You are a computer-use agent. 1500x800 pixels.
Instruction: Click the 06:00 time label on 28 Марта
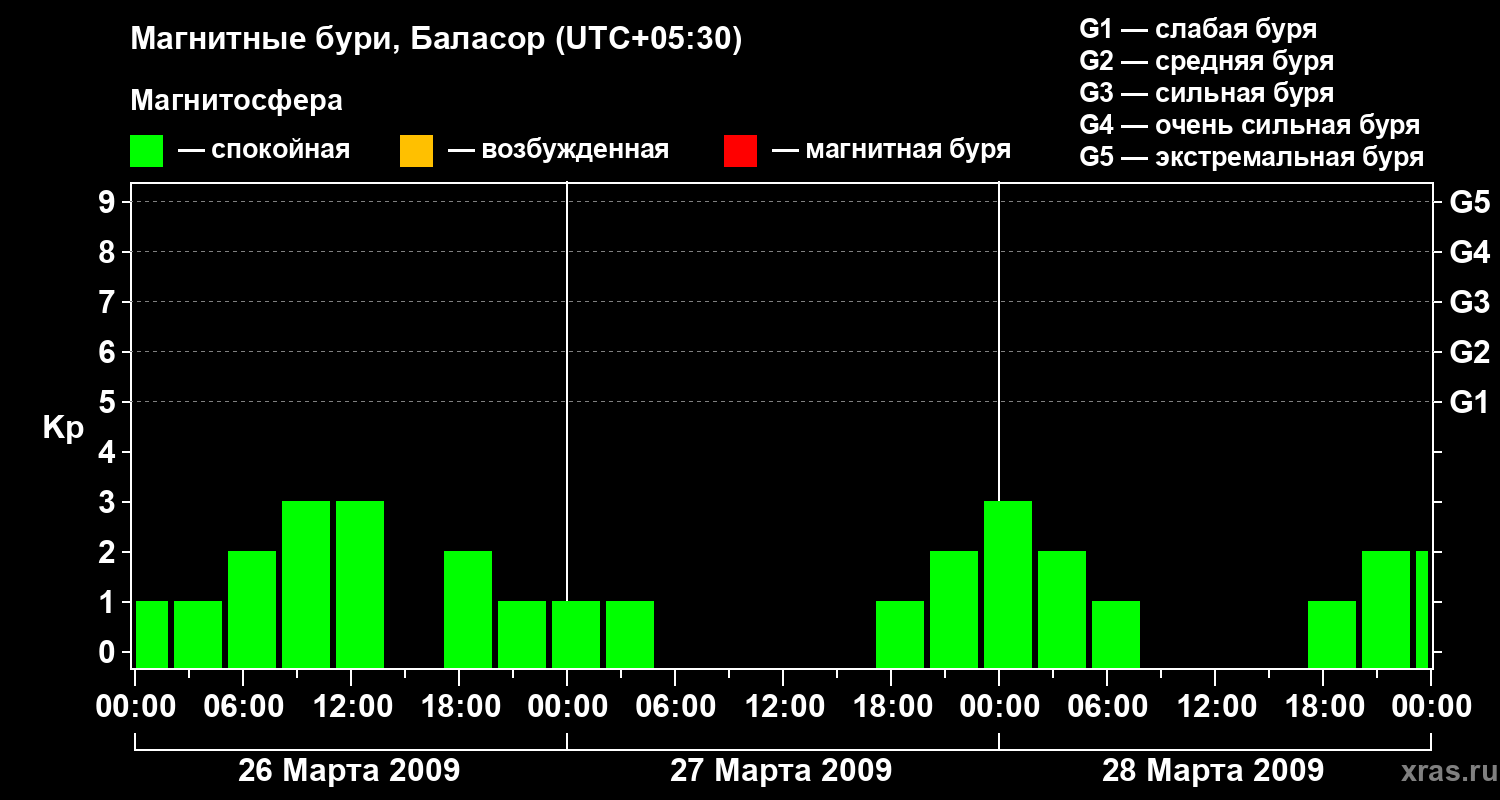coord(1107,707)
